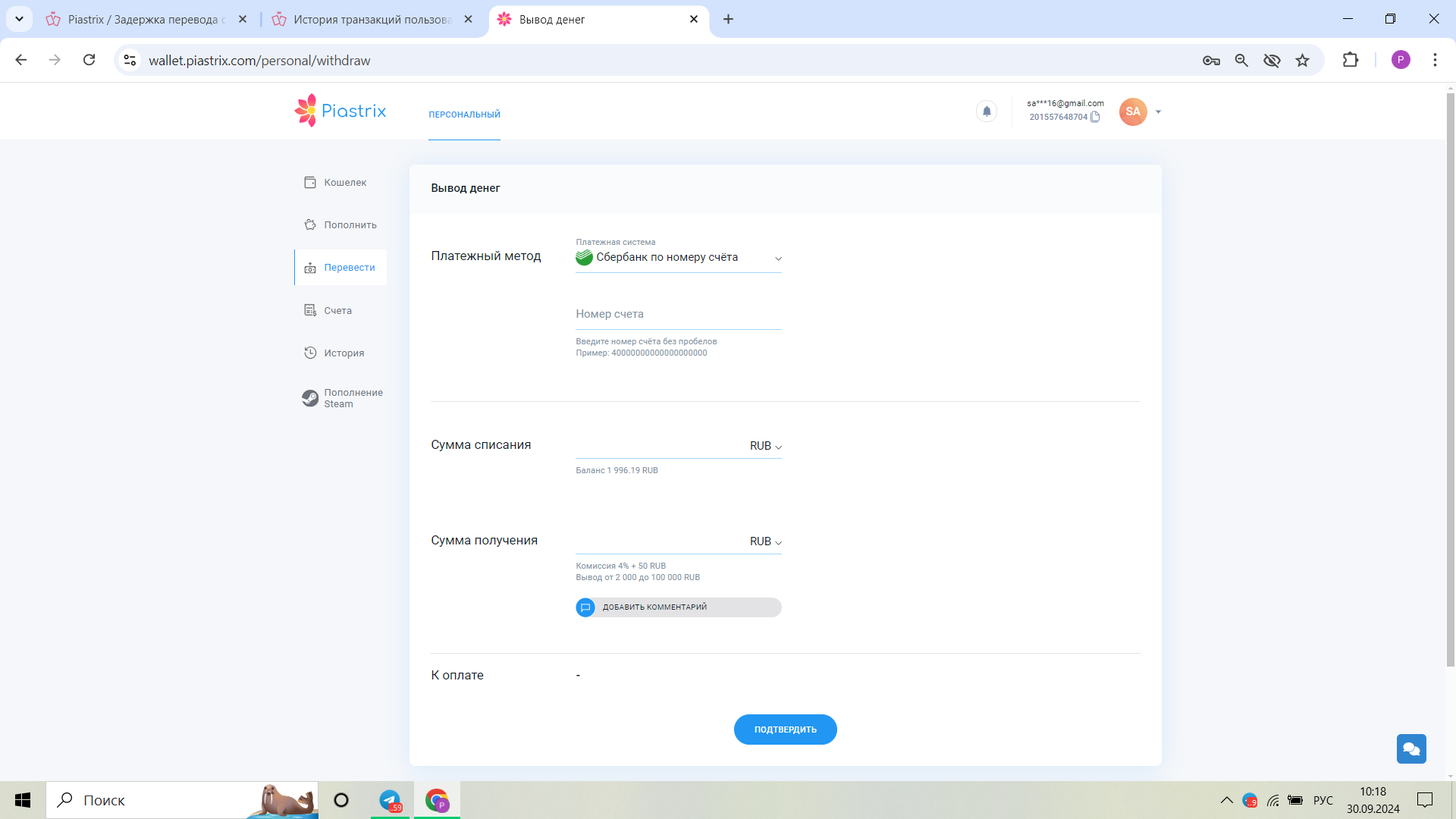This screenshot has width=1456, height=819.
Task: Open Кошелек in the sidebar
Action: click(x=344, y=182)
